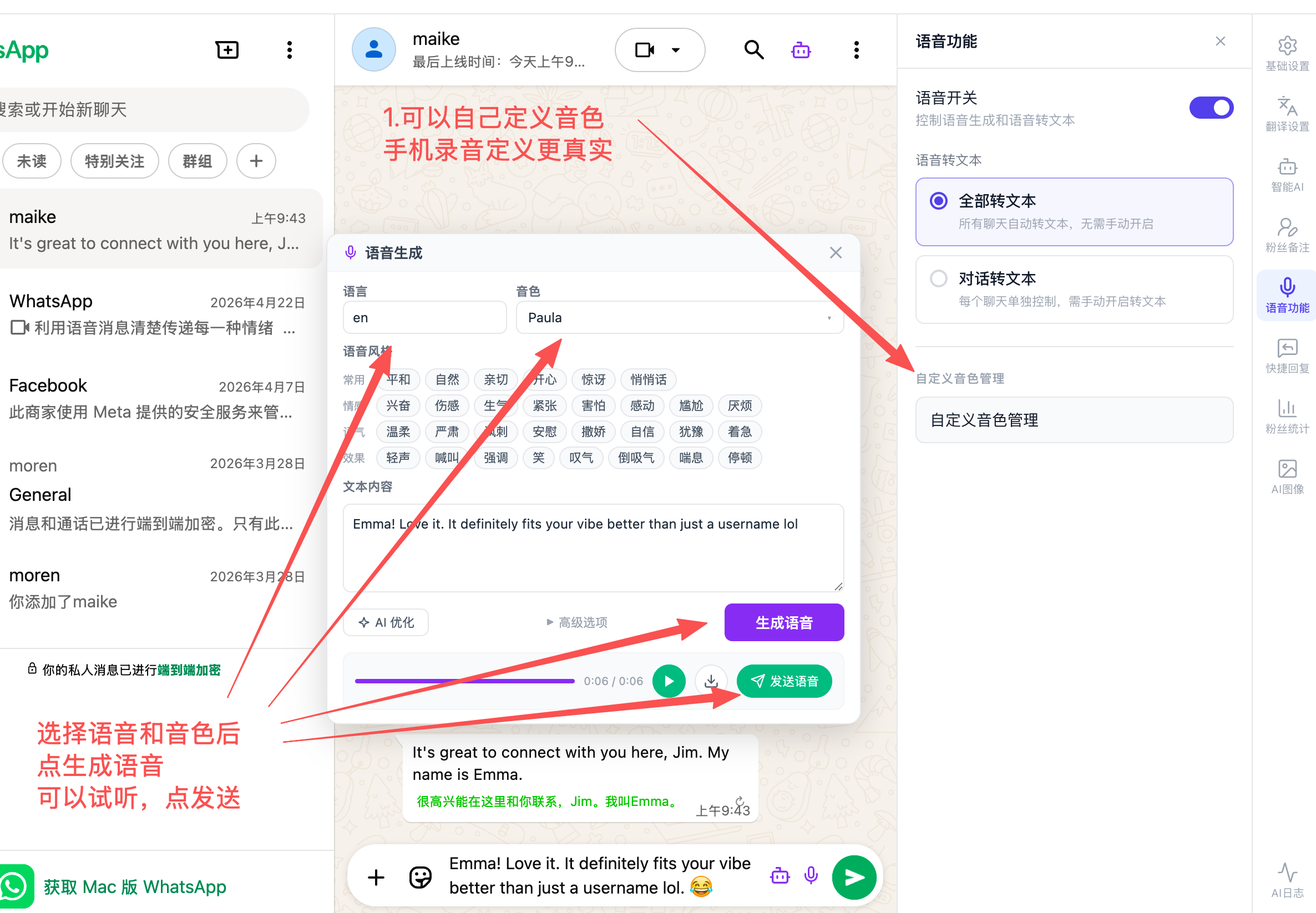This screenshot has height=913, width=1316.
Task: Expand the 高级选项 section
Action: click(x=577, y=622)
